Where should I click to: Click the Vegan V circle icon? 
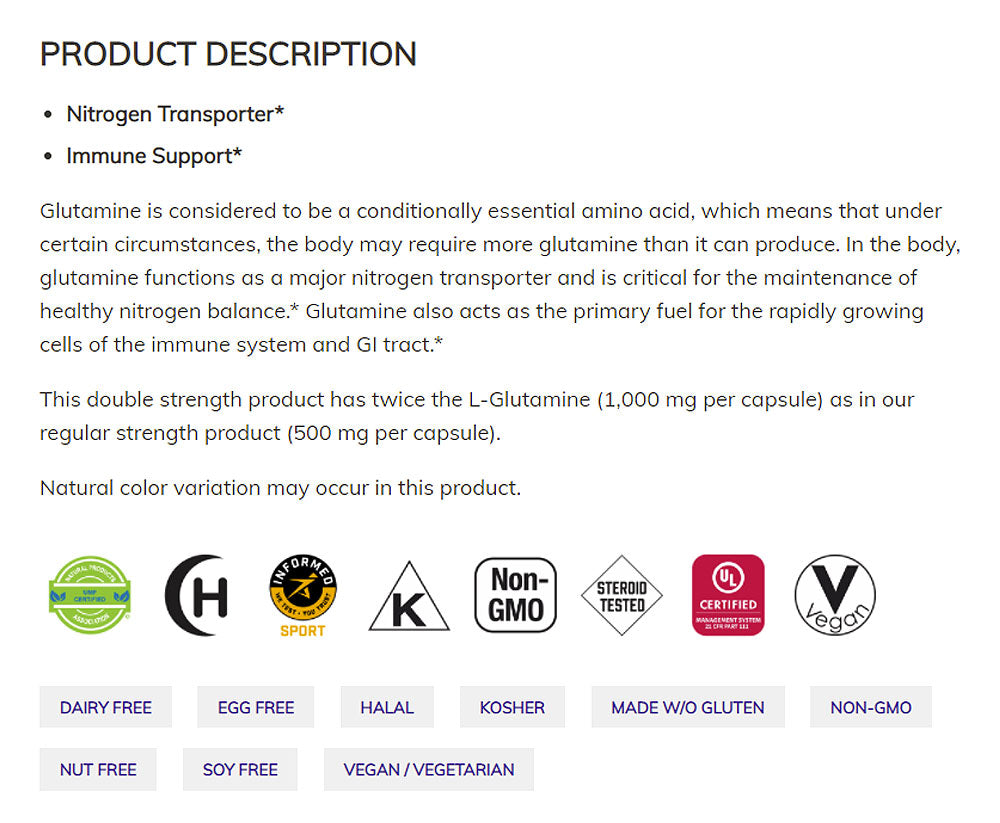pyautogui.click(x=835, y=596)
